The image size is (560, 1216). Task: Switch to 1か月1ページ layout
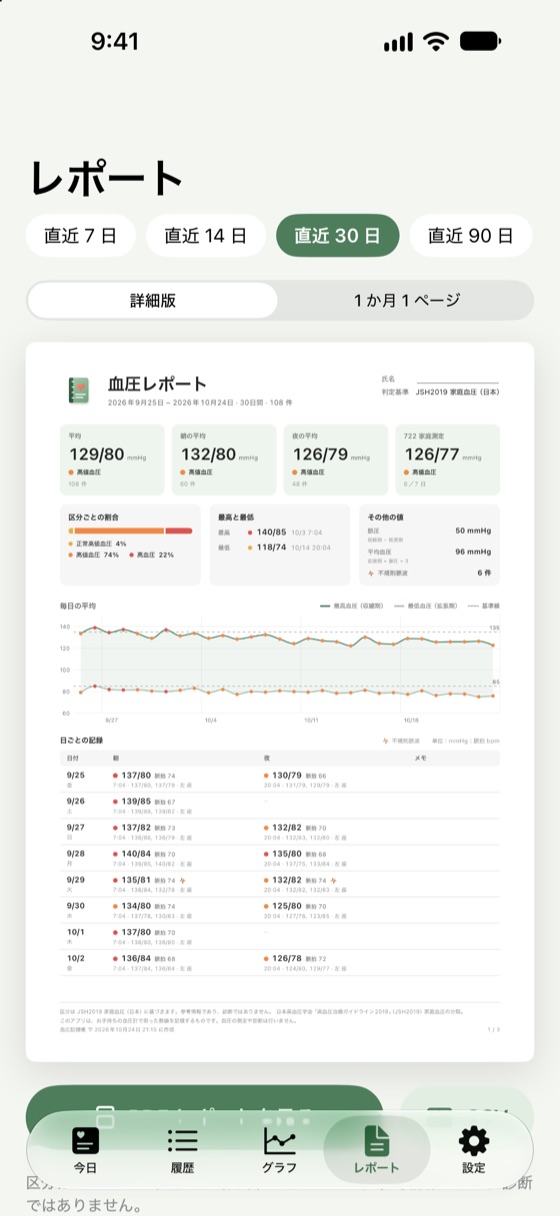coord(406,300)
